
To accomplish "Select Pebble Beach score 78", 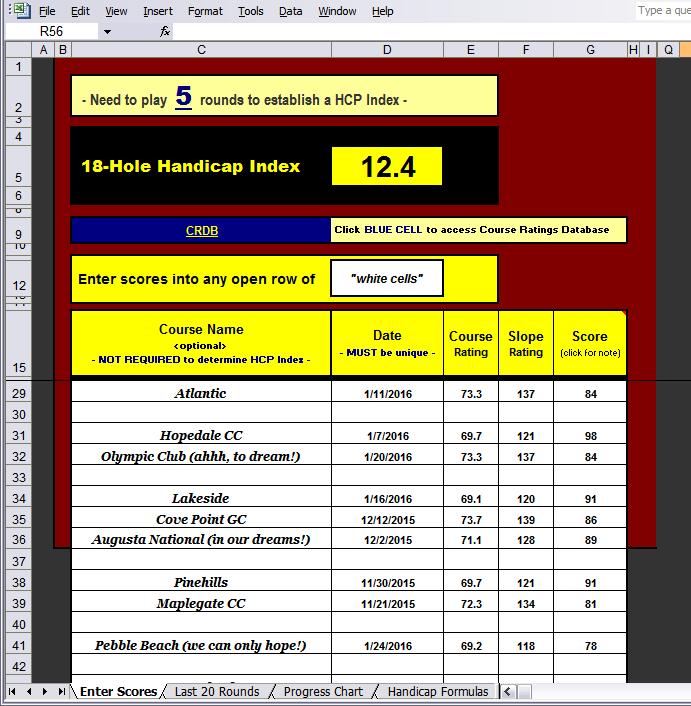I will tap(590, 644).
